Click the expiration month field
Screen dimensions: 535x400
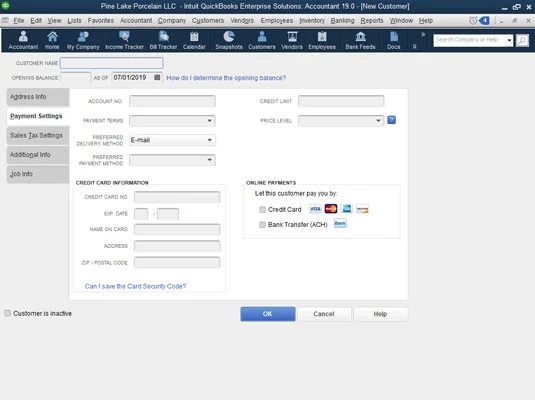141,214
